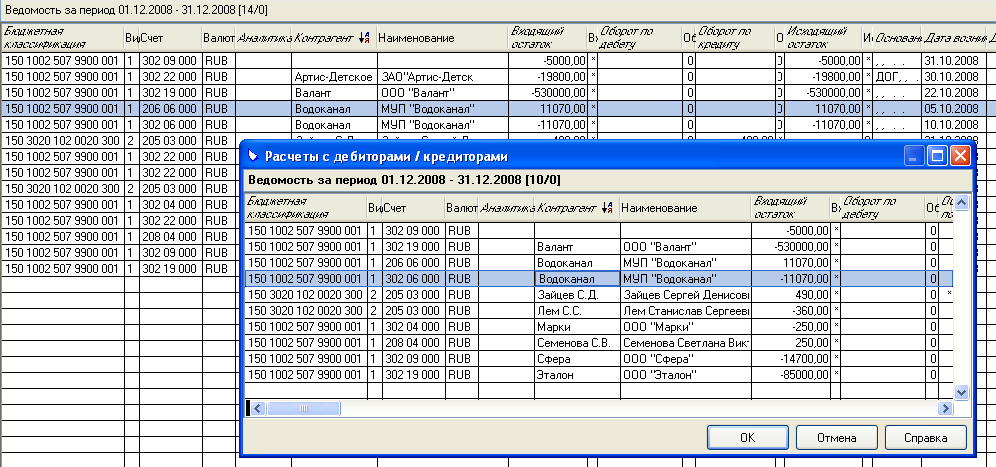Viewport: 996px width, 467px height.
Task: Select Зайцев С.Д. row in the dialog
Action: [x=598, y=295]
